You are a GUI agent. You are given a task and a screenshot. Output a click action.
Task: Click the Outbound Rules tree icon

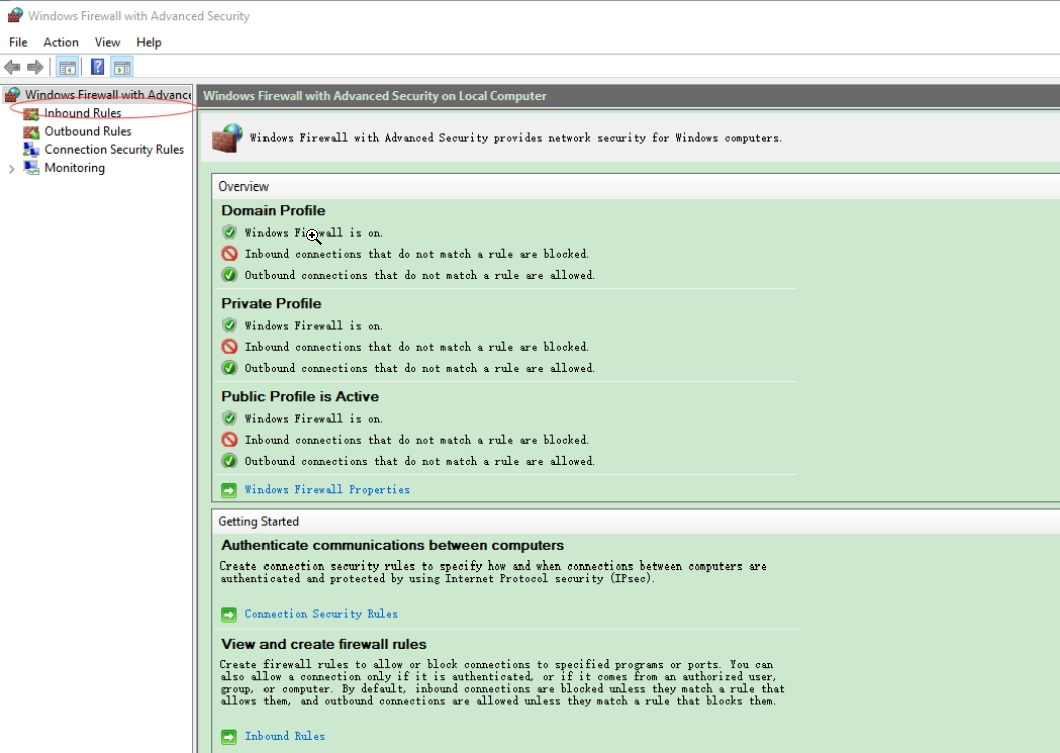[31, 131]
